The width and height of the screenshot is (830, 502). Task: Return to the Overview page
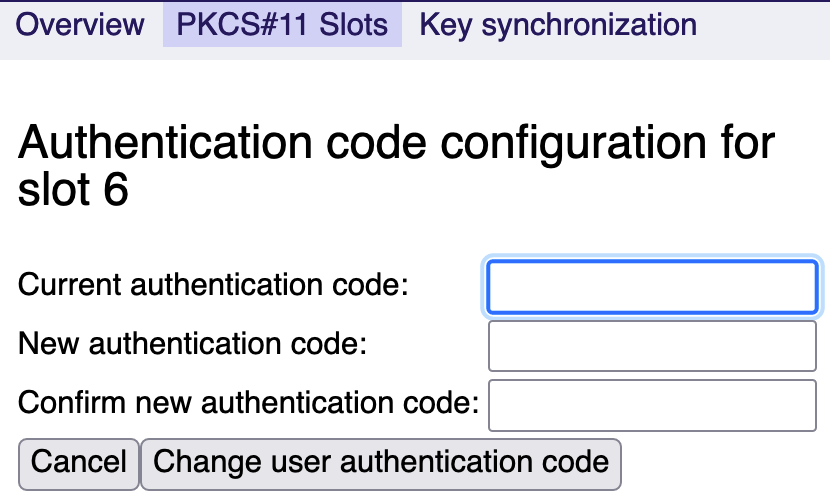point(80,24)
